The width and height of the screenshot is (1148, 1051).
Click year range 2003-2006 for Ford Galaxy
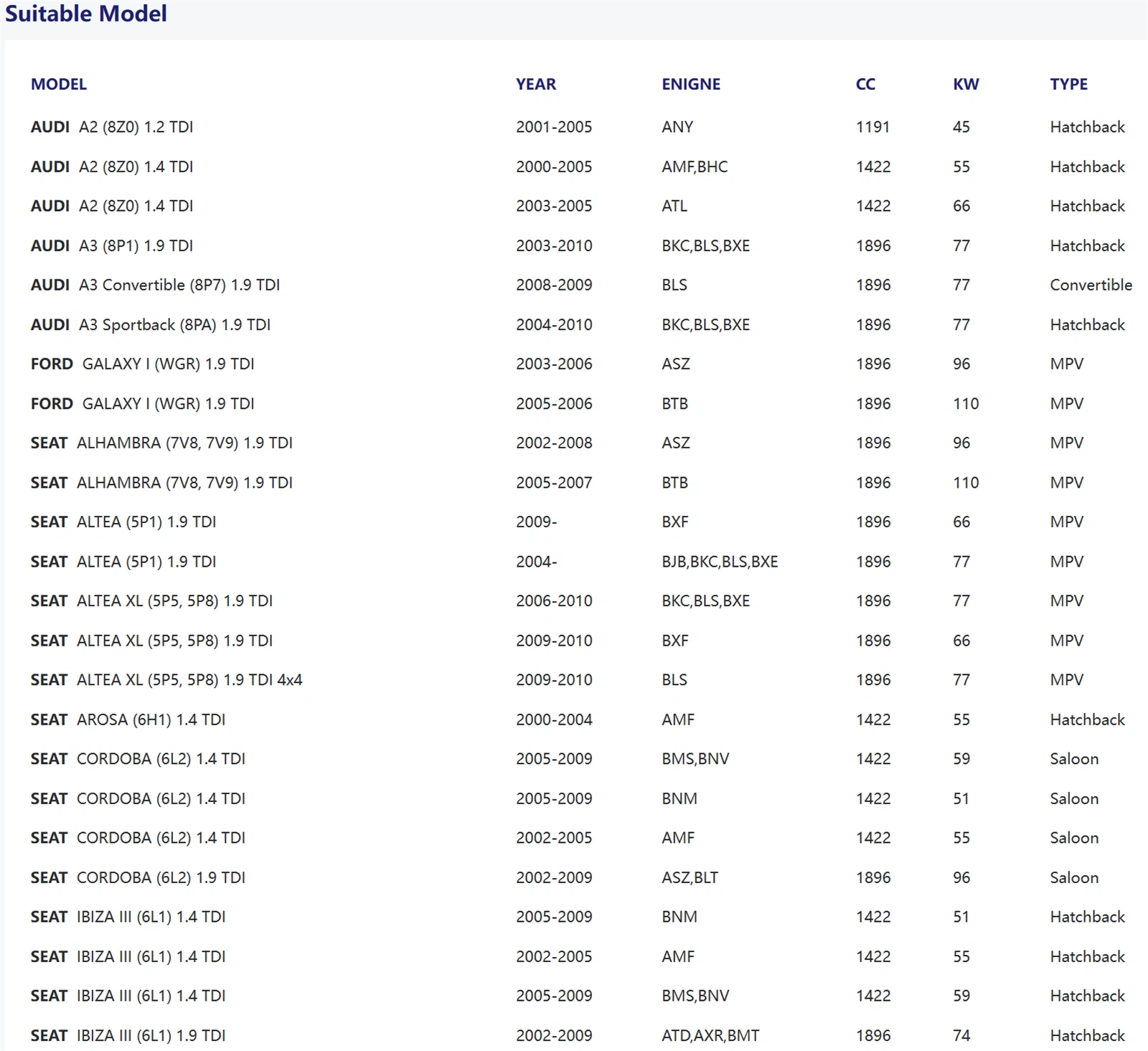coord(554,364)
